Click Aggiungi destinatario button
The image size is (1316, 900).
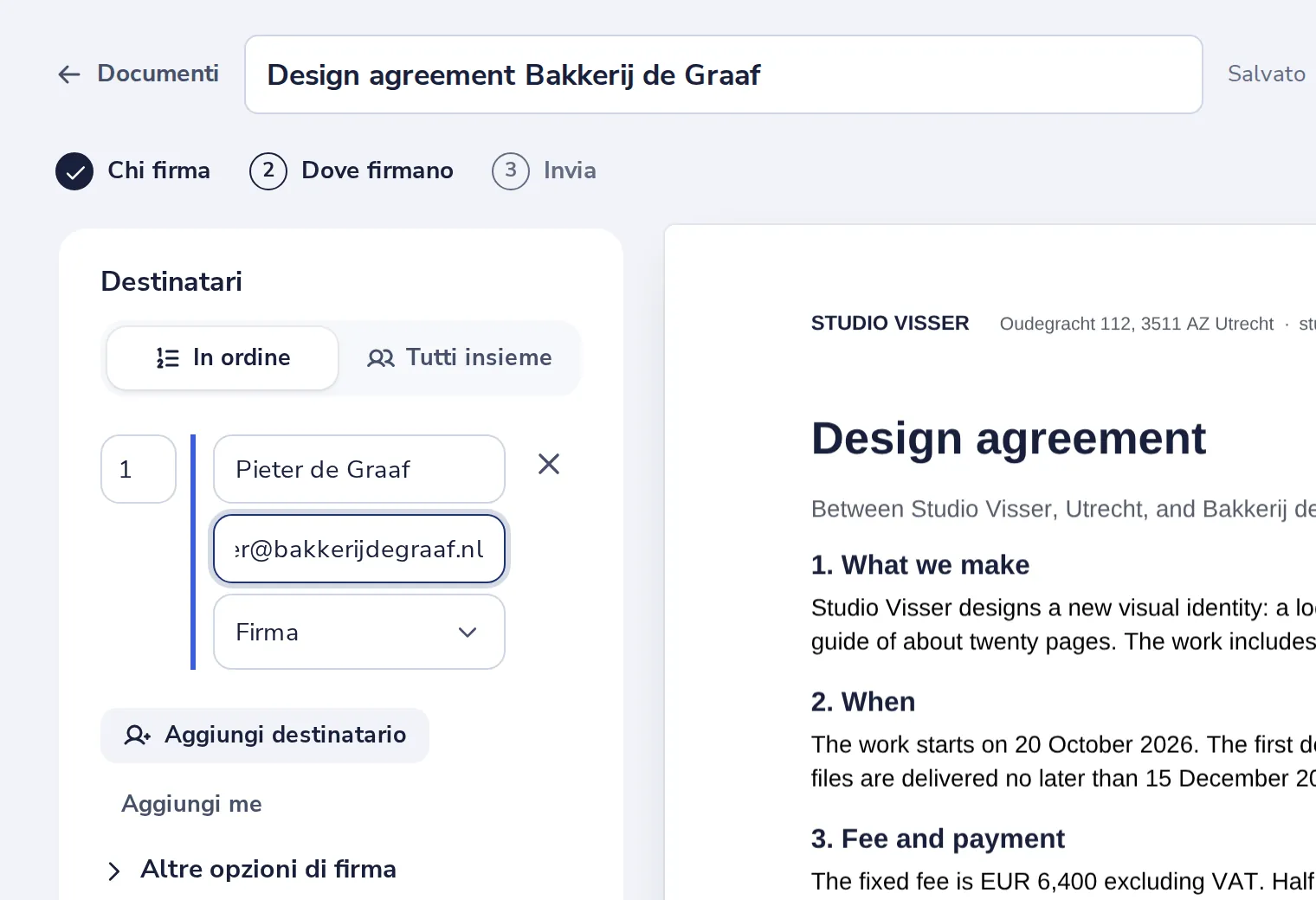(x=265, y=735)
